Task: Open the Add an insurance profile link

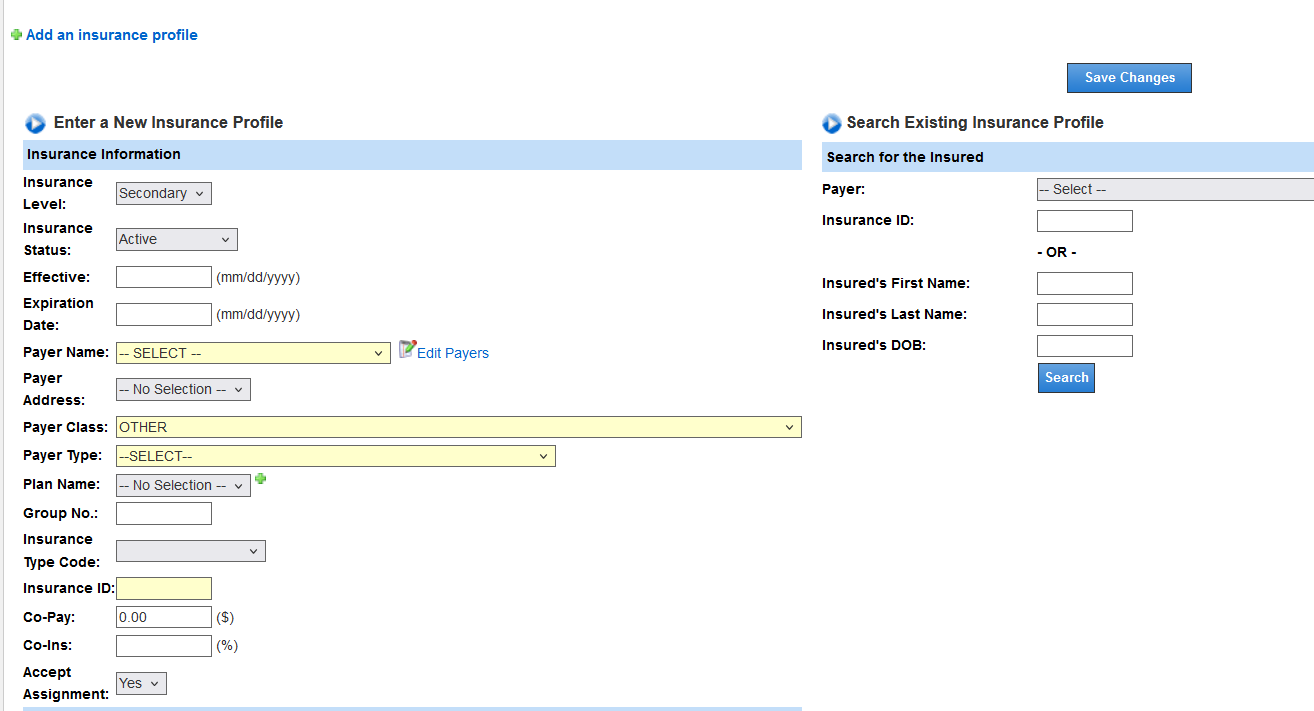Action: point(112,35)
